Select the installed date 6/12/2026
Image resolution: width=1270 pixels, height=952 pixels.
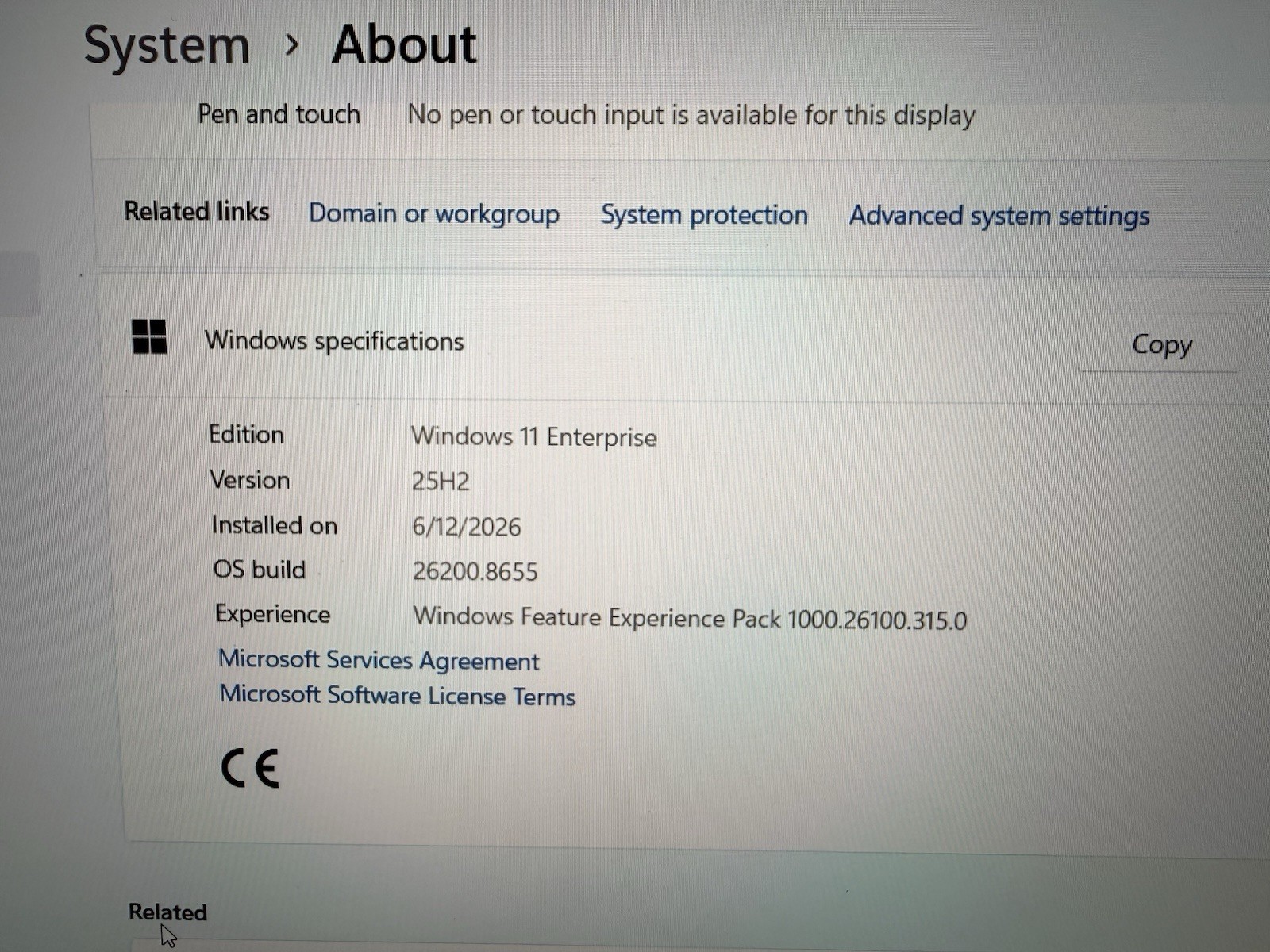click(x=466, y=527)
